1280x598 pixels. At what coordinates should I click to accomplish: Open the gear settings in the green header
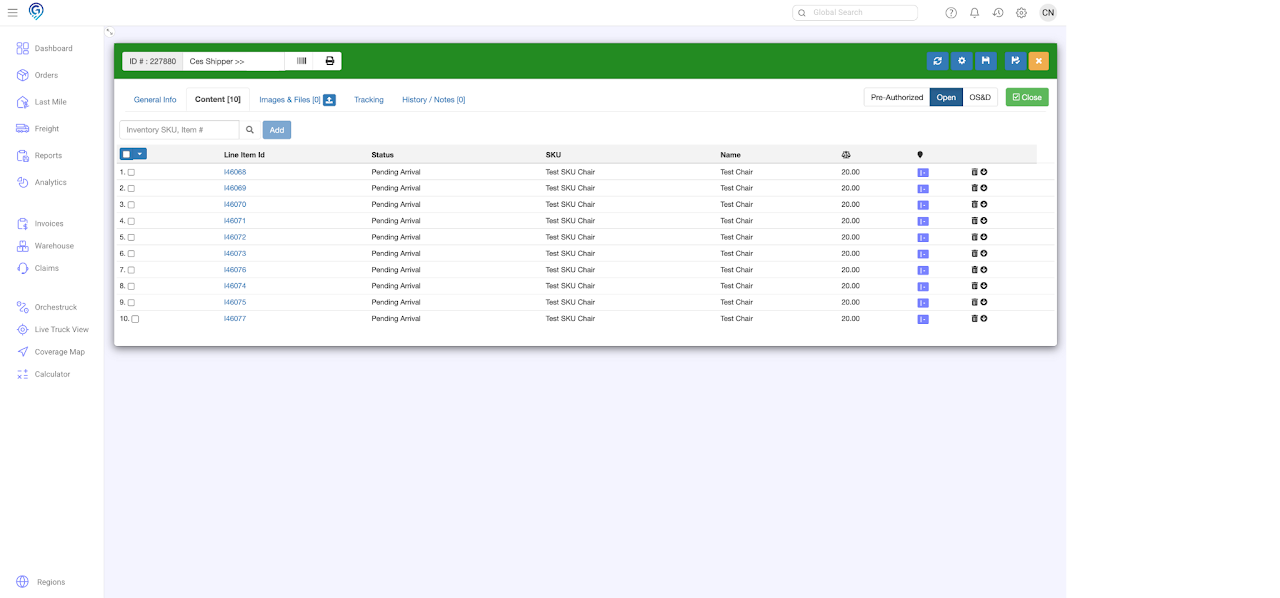[x=962, y=61]
